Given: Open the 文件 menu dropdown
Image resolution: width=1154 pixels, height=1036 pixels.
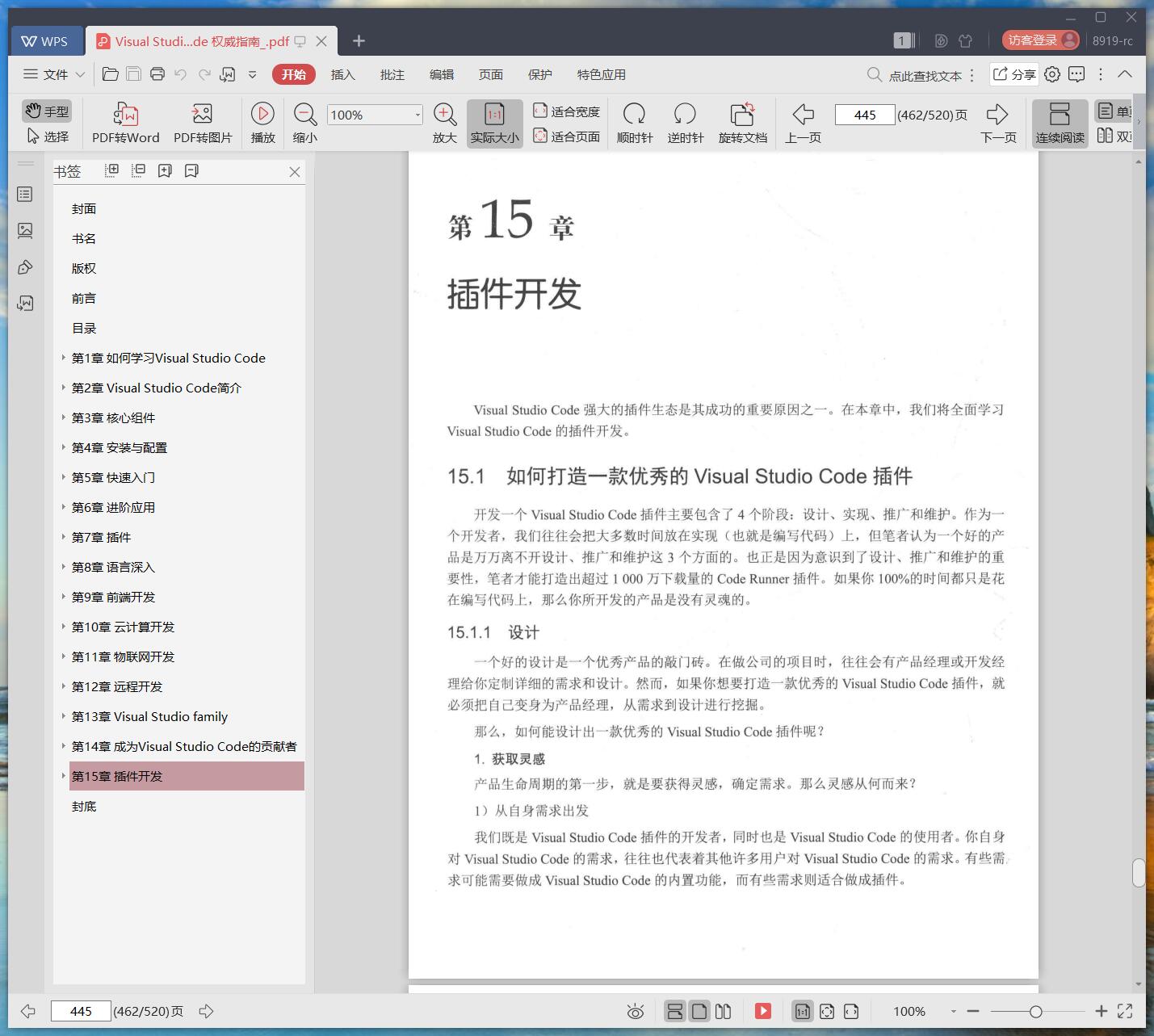Looking at the screenshot, I should [x=54, y=74].
